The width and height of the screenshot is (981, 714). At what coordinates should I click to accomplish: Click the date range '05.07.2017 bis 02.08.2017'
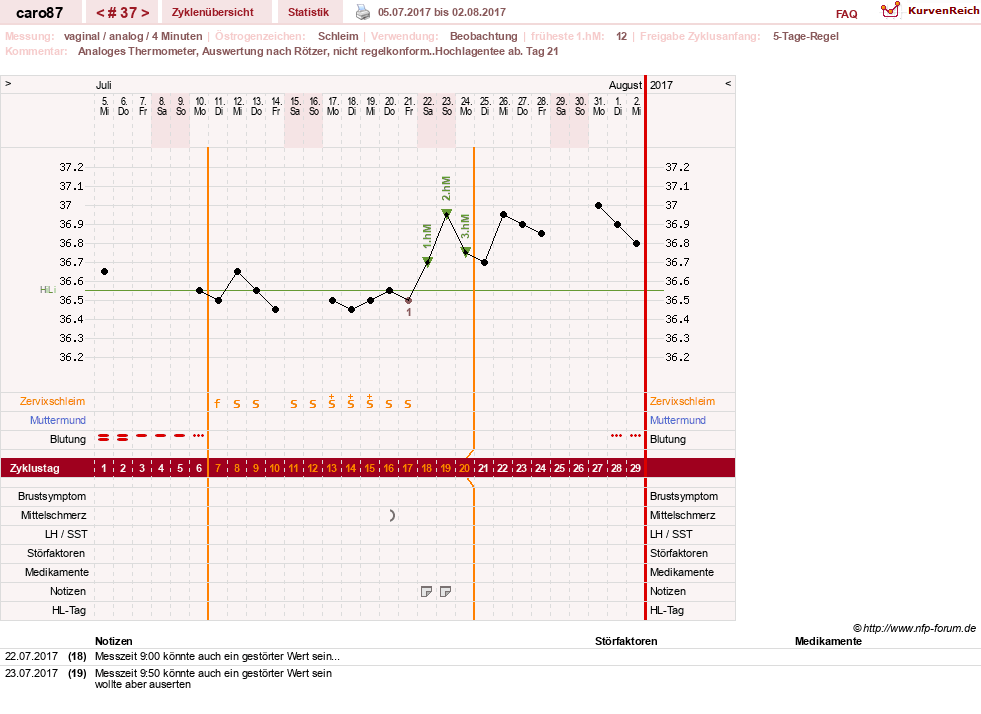(442, 12)
